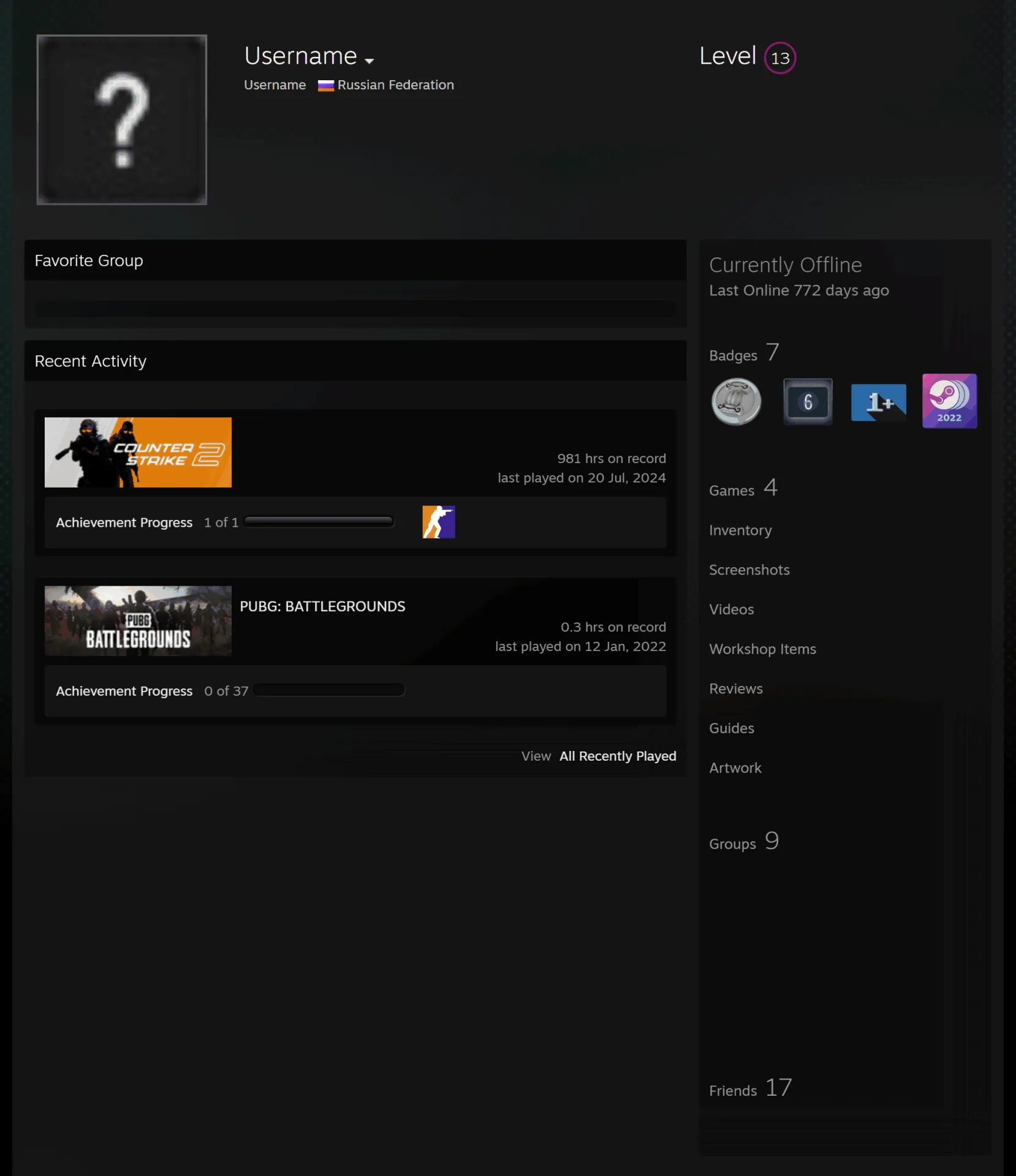This screenshot has height=1176, width=1016.
Task: Open Counter-Strike Achievement Progress label
Action: tap(124, 522)
